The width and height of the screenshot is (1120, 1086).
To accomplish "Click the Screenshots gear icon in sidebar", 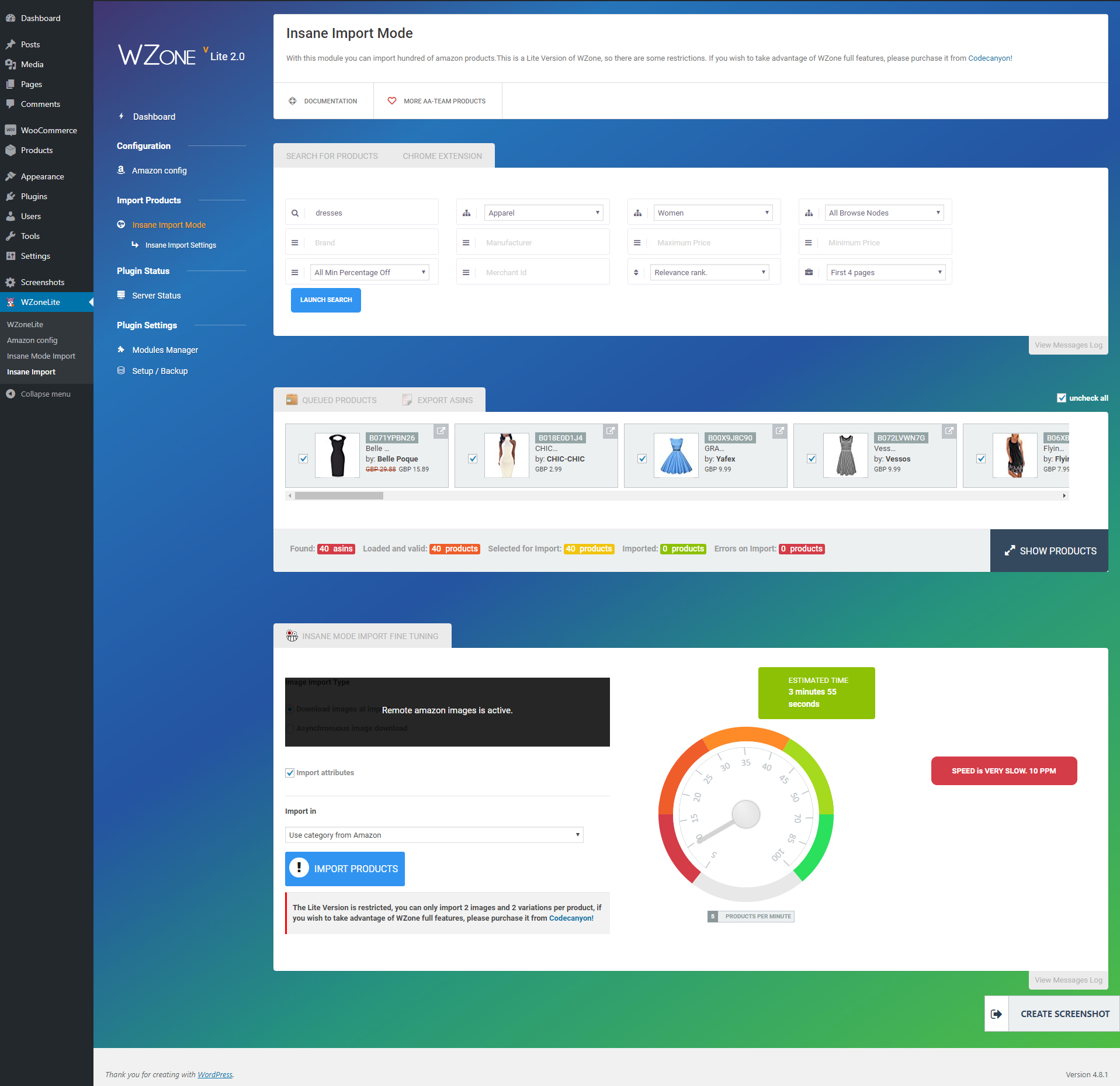I will (x=11, y=282).
